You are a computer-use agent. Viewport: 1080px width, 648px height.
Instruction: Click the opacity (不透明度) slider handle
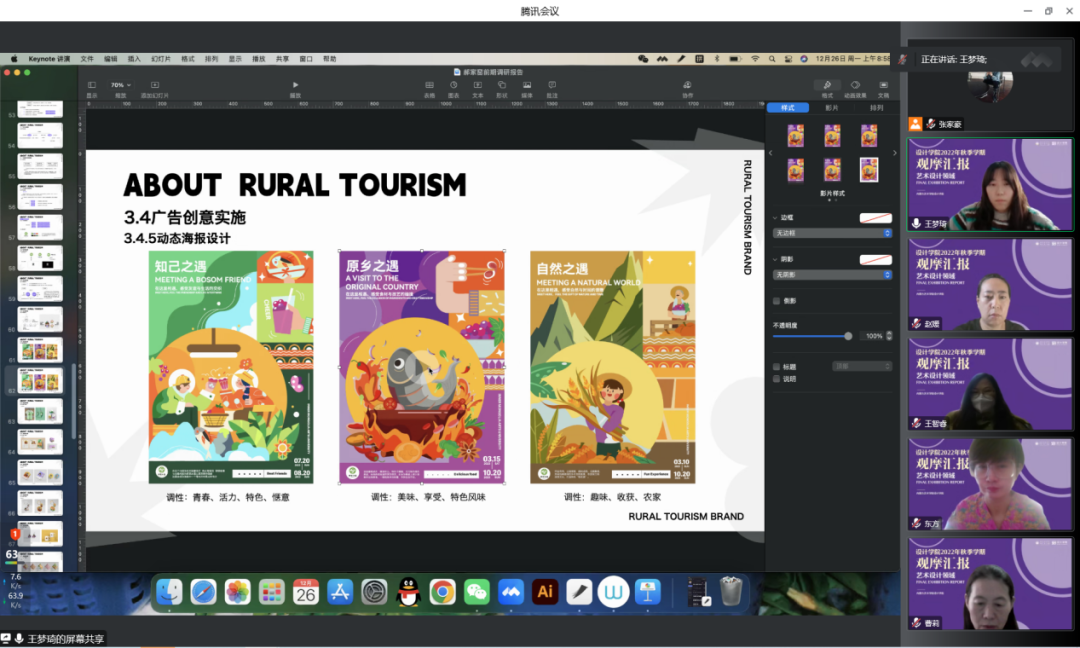(x=848, y=336)
